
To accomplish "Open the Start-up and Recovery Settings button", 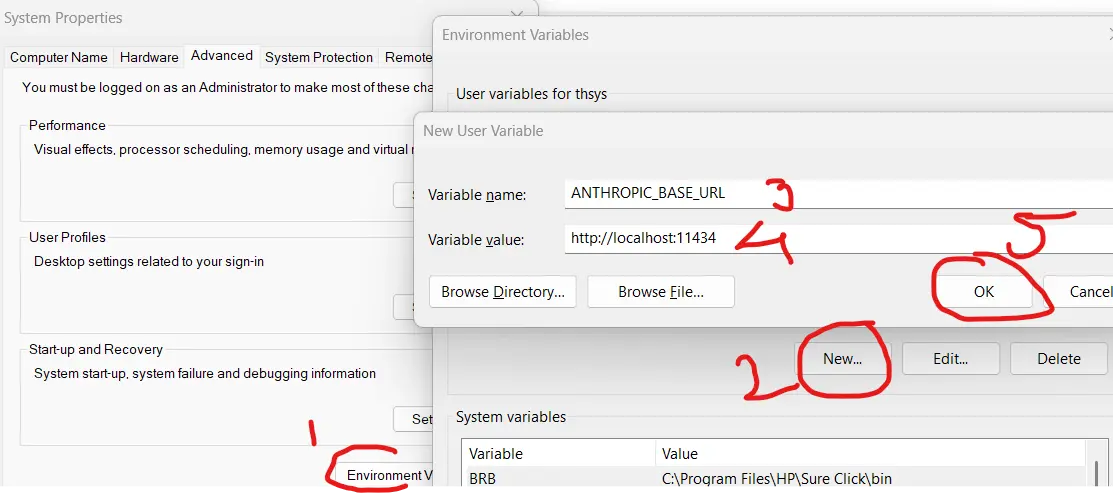I will 420,418.
